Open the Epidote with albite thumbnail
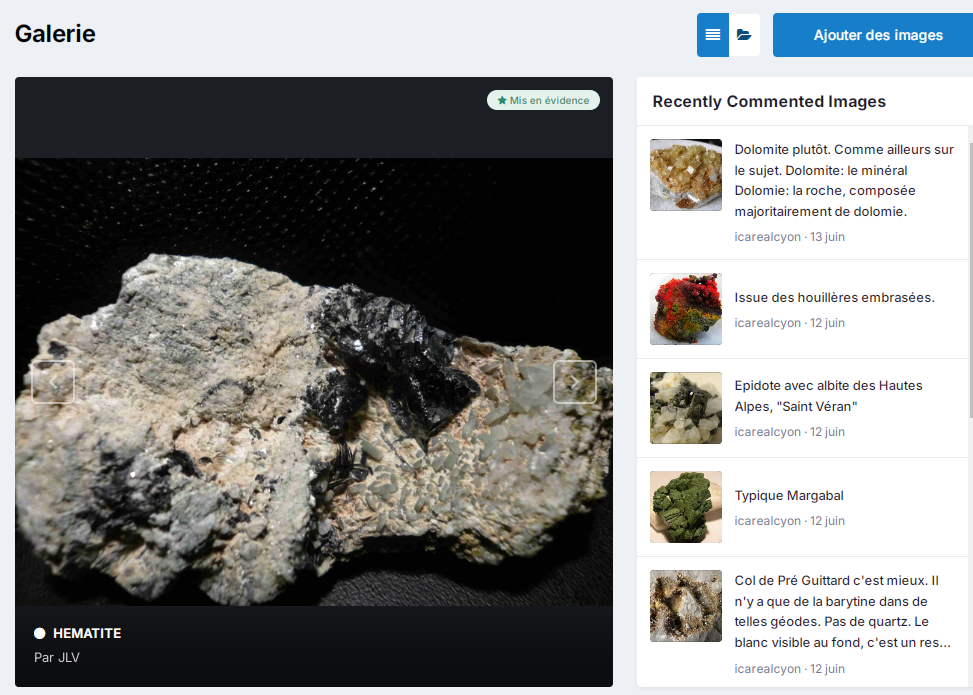973x695 pixels. pos(686,408)
